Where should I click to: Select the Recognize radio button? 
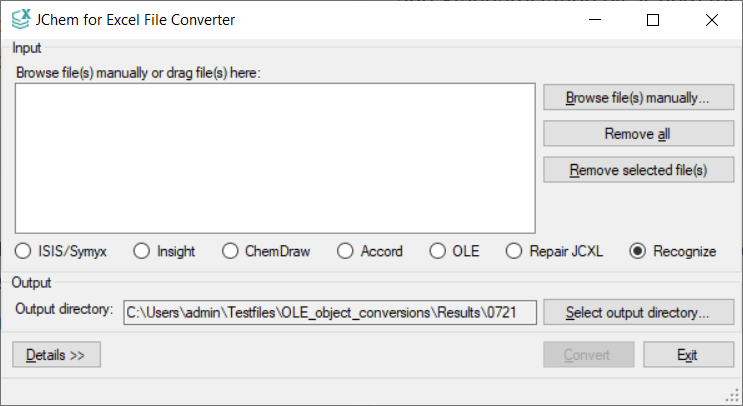click(638, 251)
